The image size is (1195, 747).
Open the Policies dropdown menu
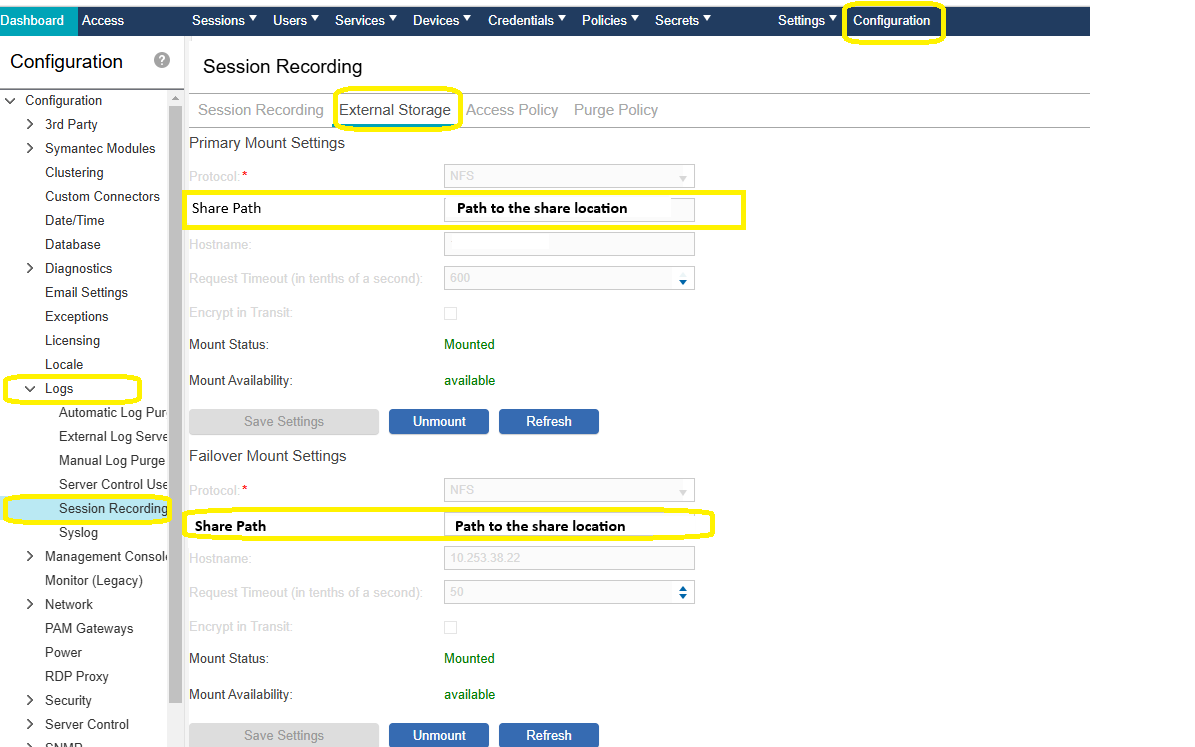[x=610, y=21]
